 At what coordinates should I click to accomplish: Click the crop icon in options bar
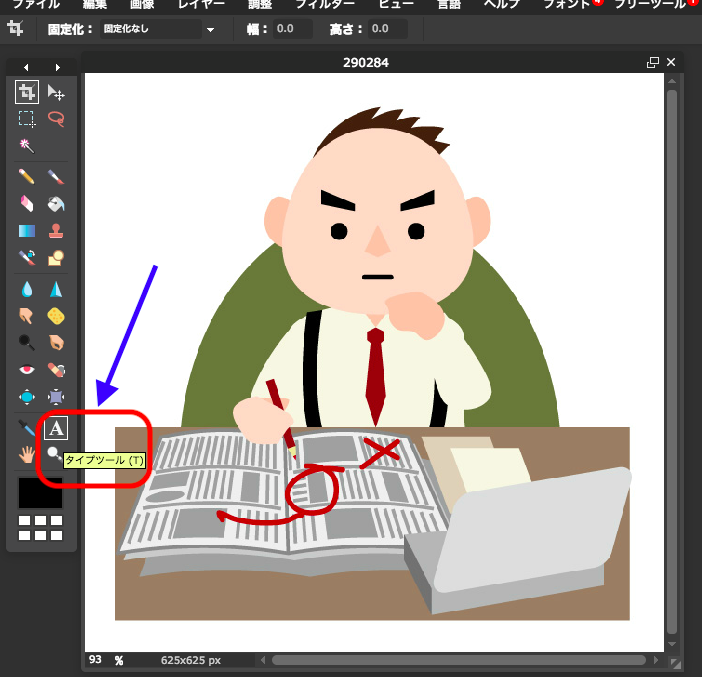pos(15,29)
